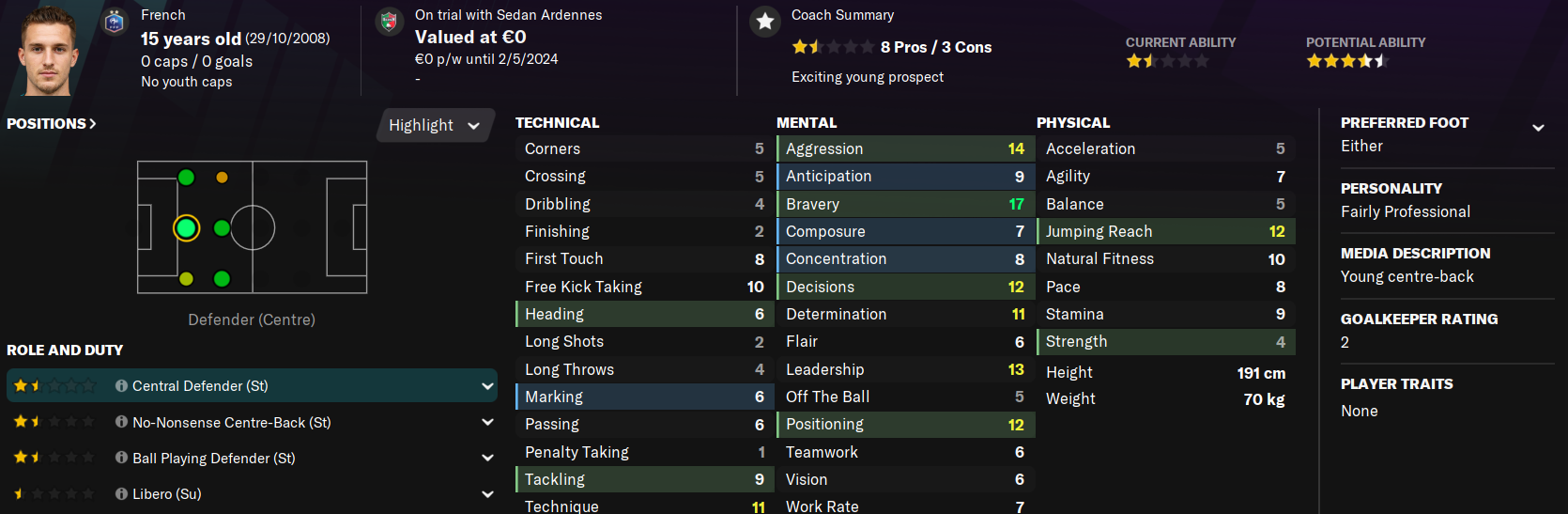Expand the Preferred Foot panel chevron
Image resolution: width=1568 pixels, height=514 pixels.
click(1538, 128)
